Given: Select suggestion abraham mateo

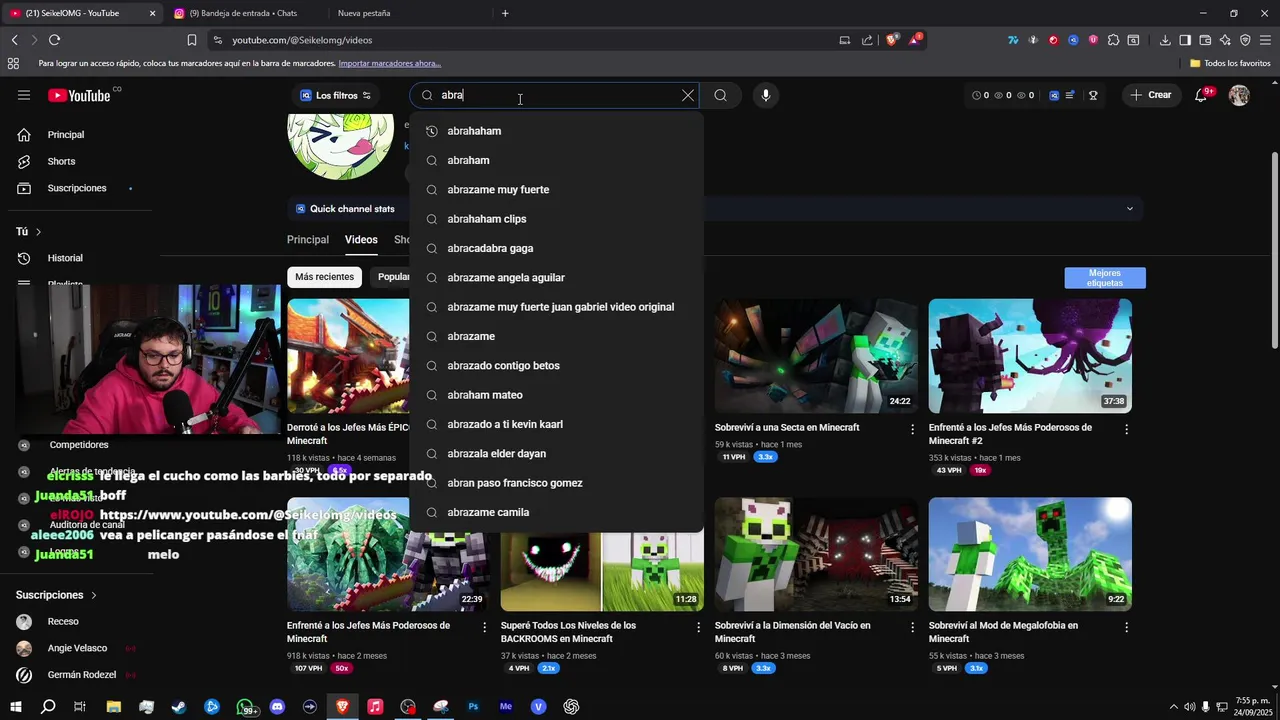Looking at the screenshot, I should [x=556, y=395].
